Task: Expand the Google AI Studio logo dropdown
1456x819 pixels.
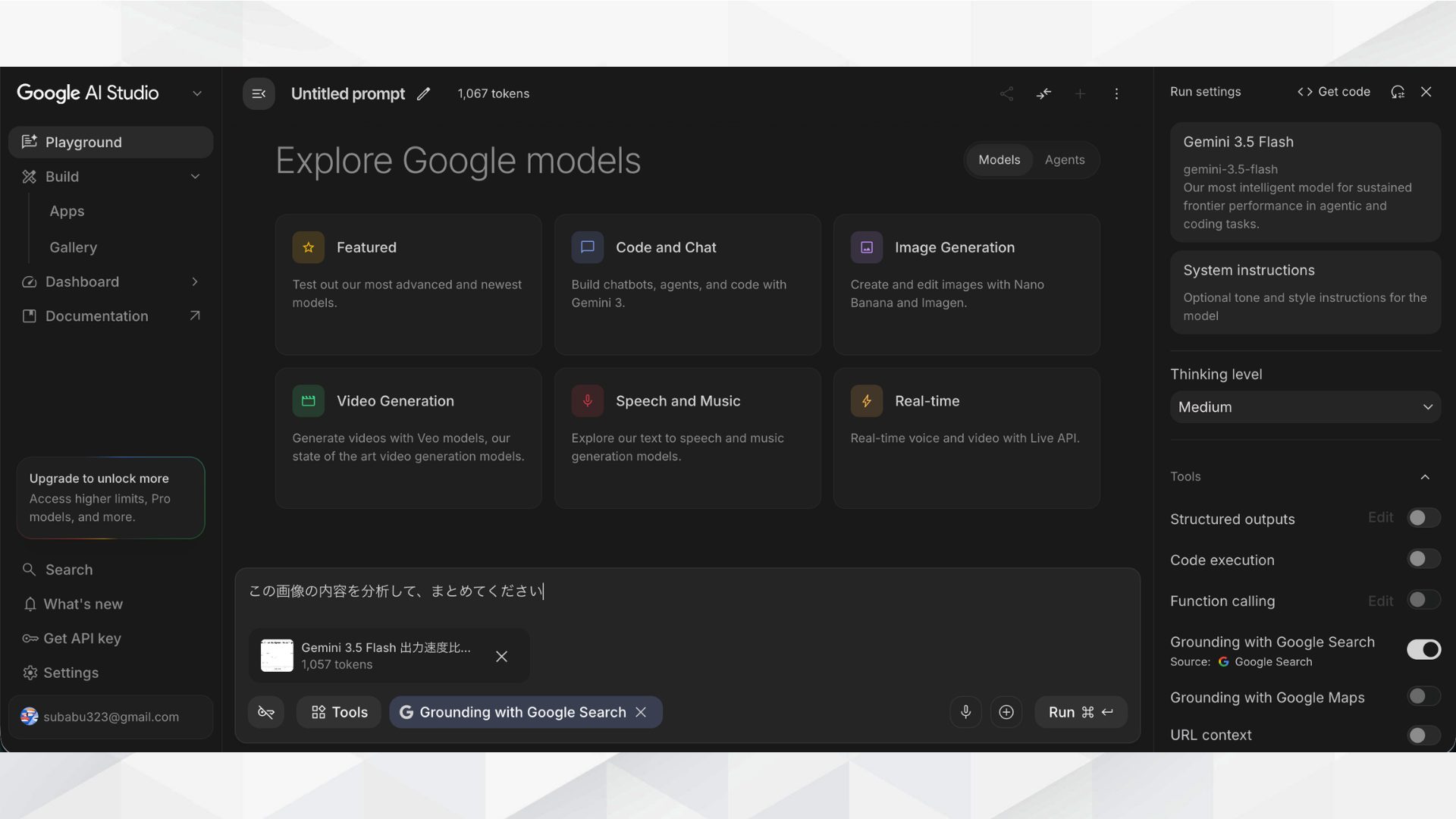Action: pos(197,93)
